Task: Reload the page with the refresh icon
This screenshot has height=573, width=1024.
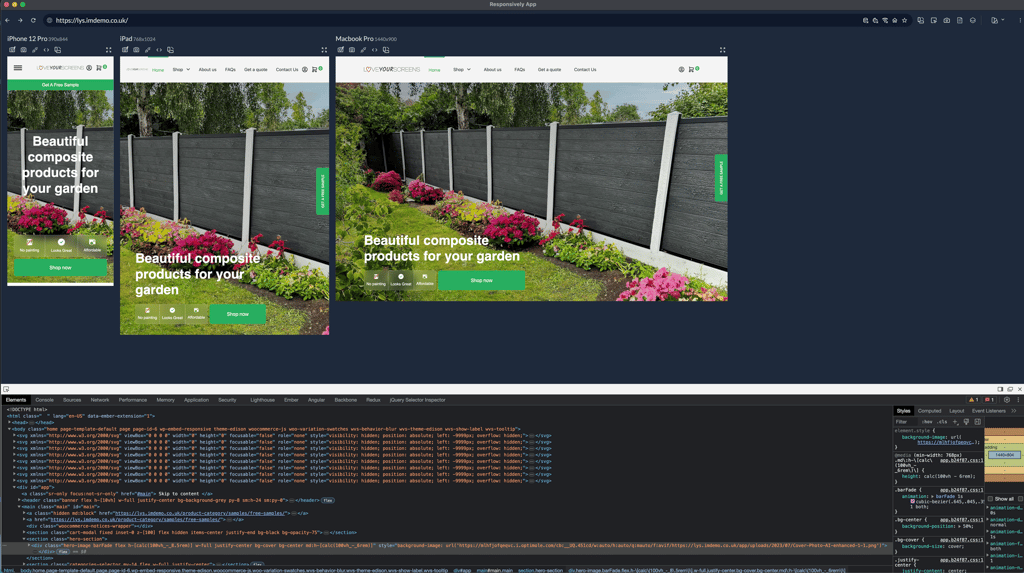Action: [x=33, y=20]
